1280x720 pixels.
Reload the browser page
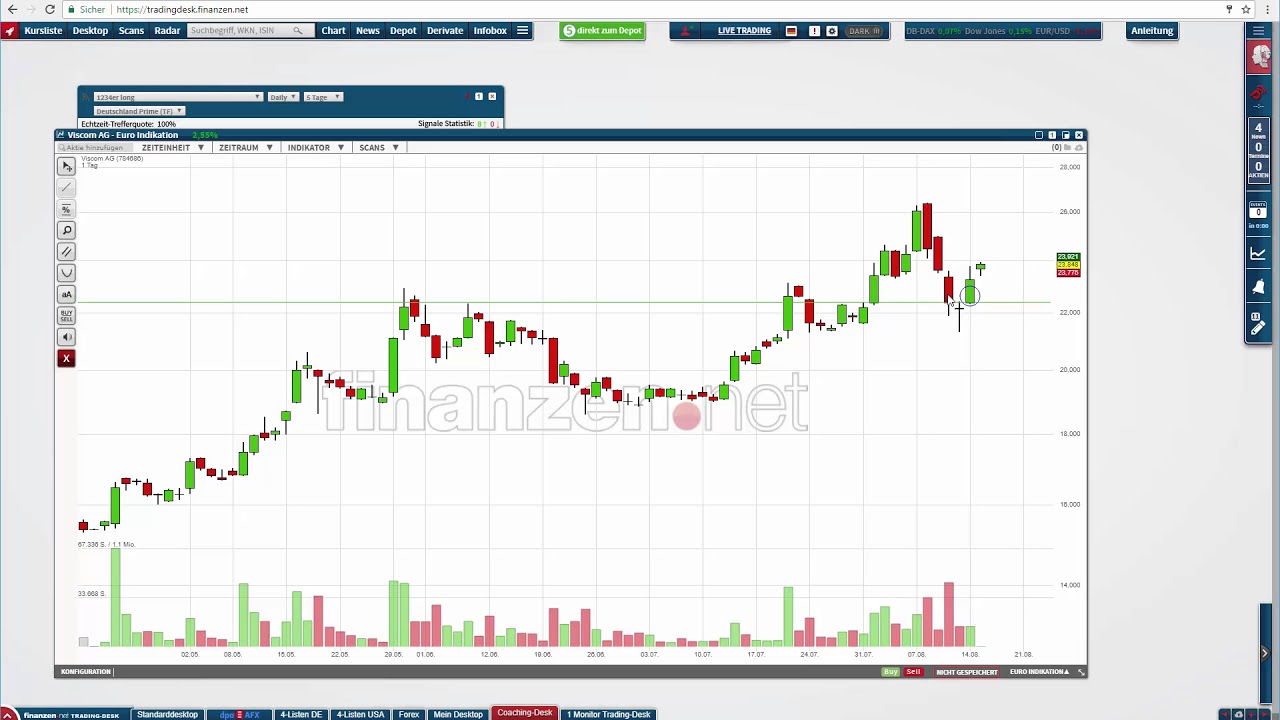50,9
